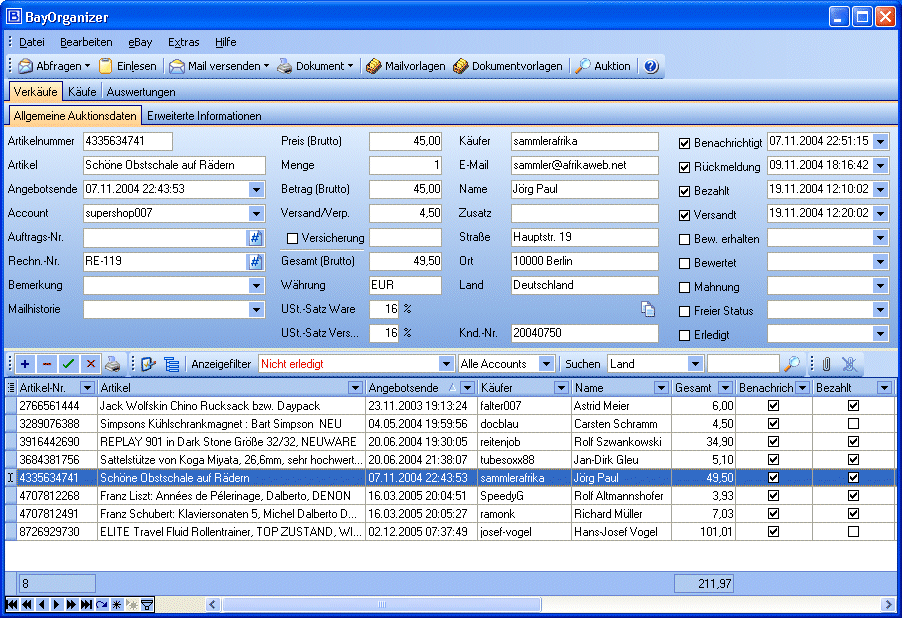Click the Einlesen clipboard icon
Image resolution: width=902 pixels, height=618 pixels.
(106, 66)
